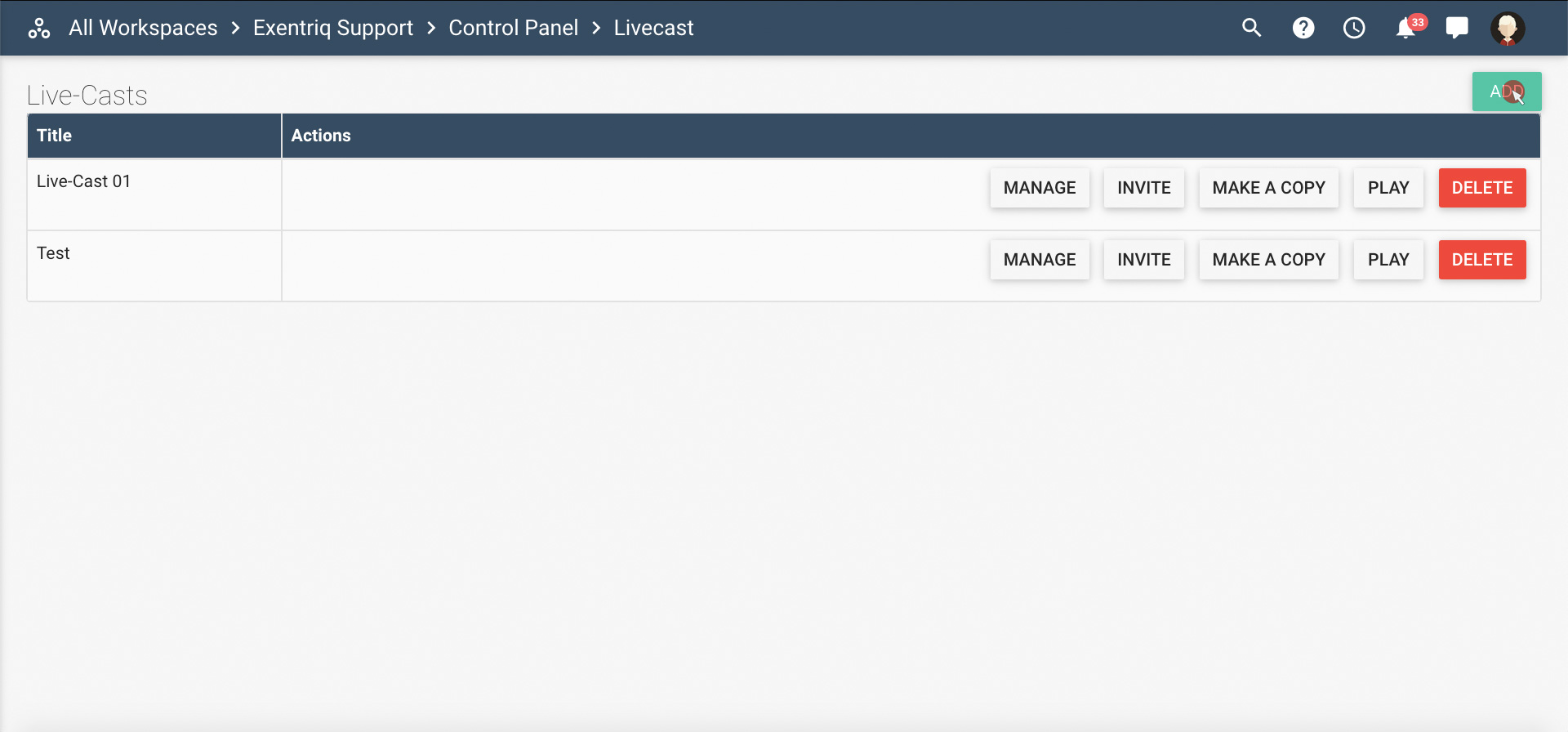This screenshot has width=1568, height=732.
Task: Delete the Live-Cast 01 entry
Action: pyautogui.click(x=1482, y=188)
